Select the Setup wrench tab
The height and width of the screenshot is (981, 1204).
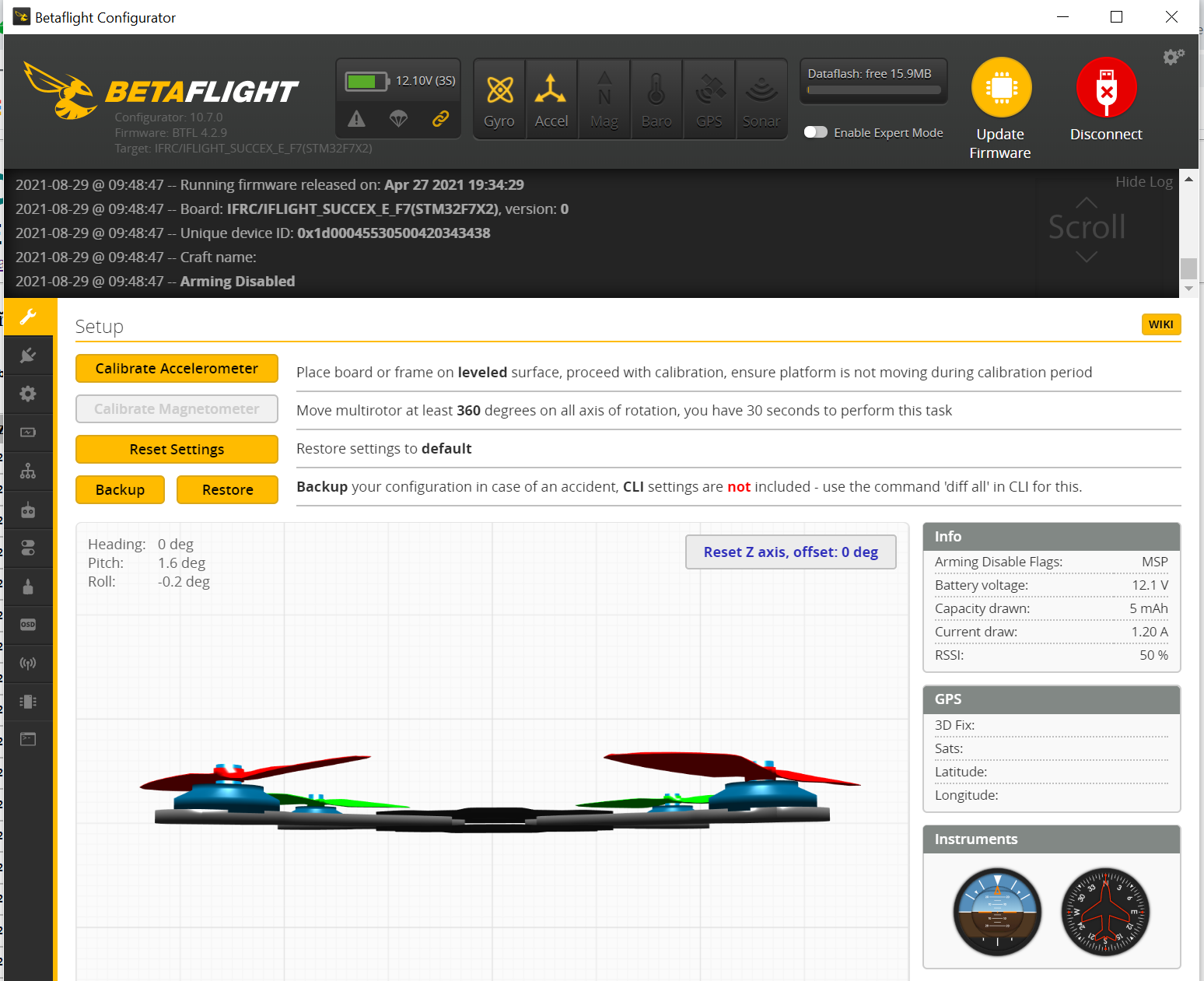click(28, 317)
